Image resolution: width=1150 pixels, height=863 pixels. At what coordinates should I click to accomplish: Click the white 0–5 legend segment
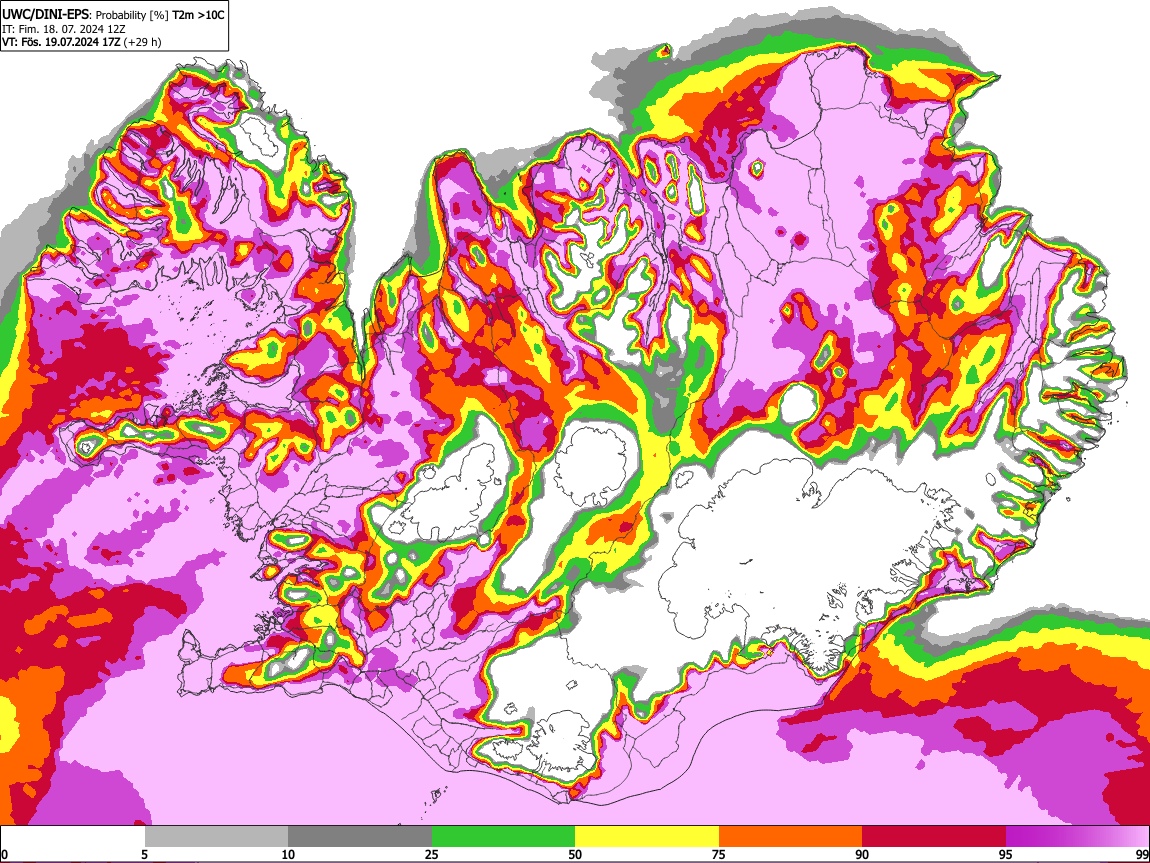point(73,836)
